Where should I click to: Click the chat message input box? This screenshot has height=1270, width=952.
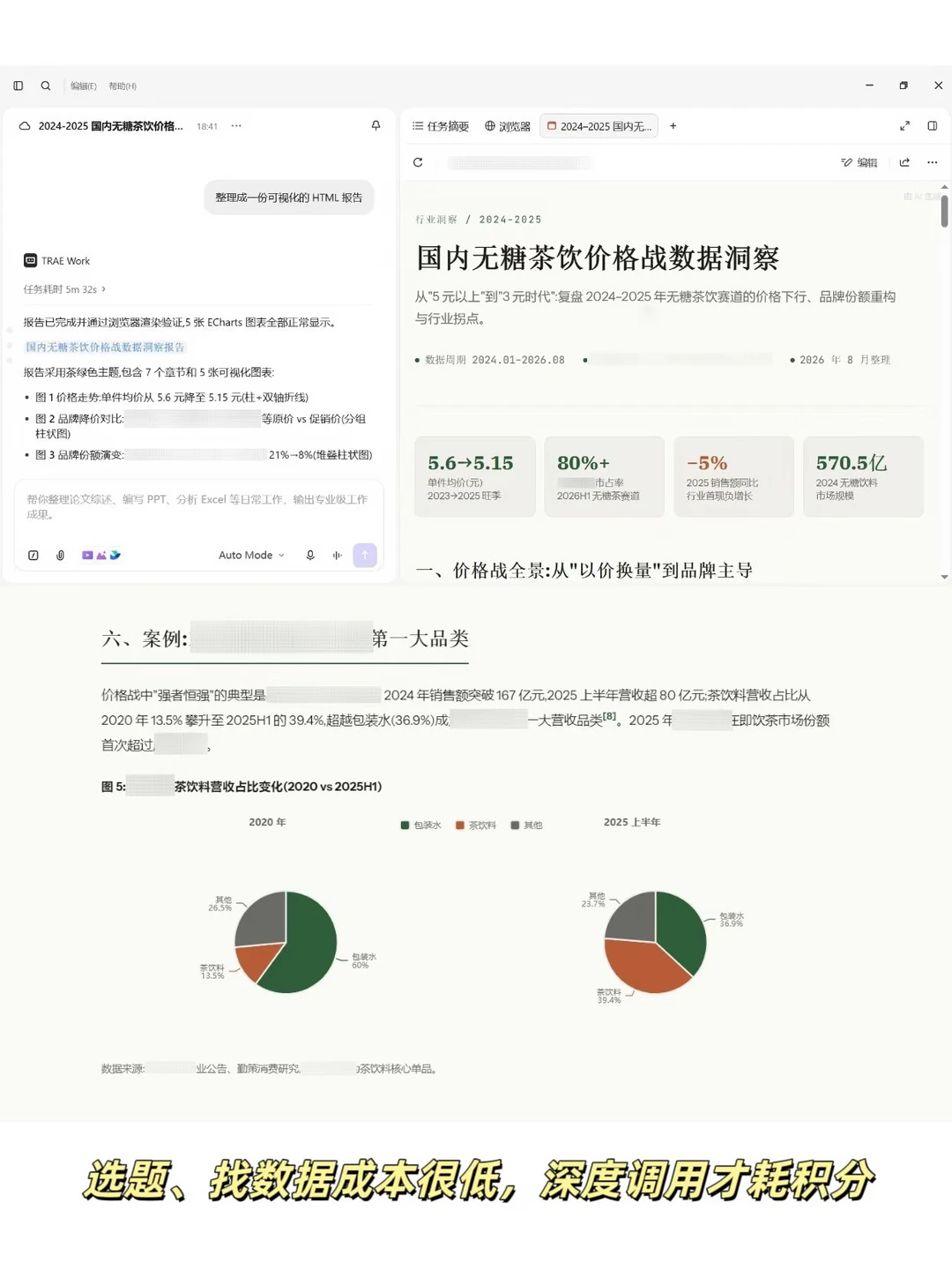[198, 507]
